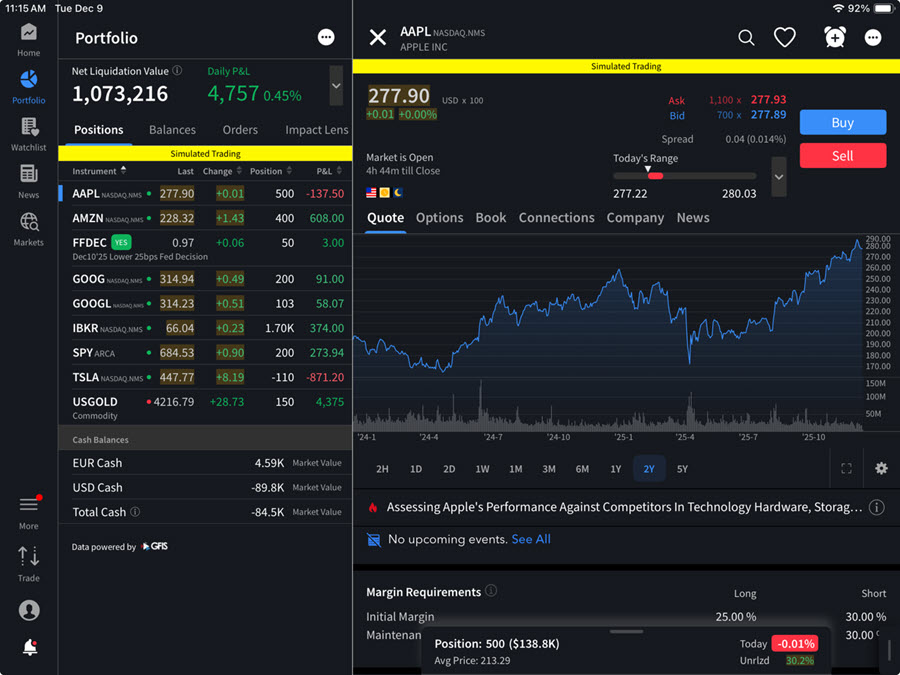Open the Options tab for AAPL
Image resolution: width=900 pixels, height=675 pixels.
point(439,218)
